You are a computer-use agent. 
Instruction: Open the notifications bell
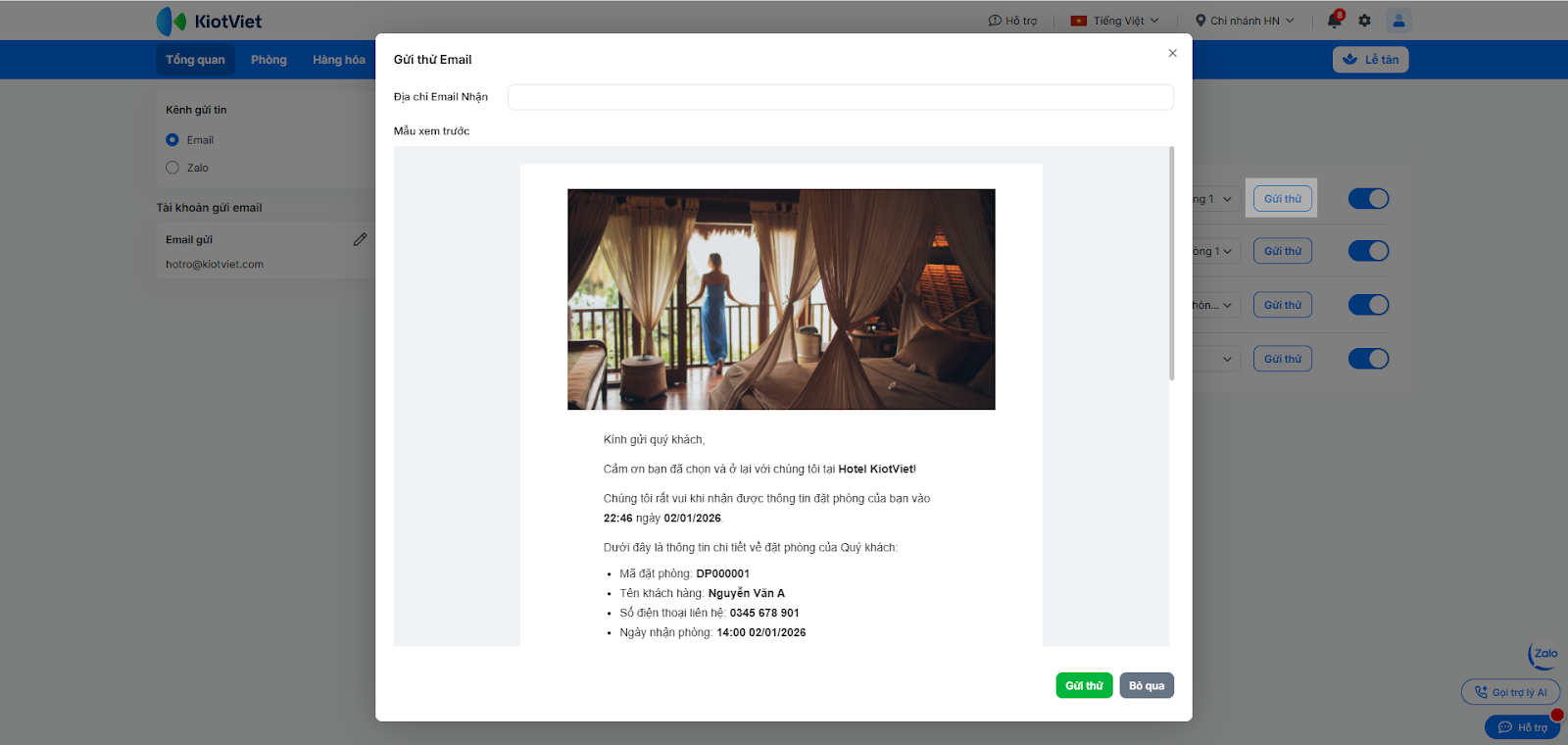click(1334, 20)
